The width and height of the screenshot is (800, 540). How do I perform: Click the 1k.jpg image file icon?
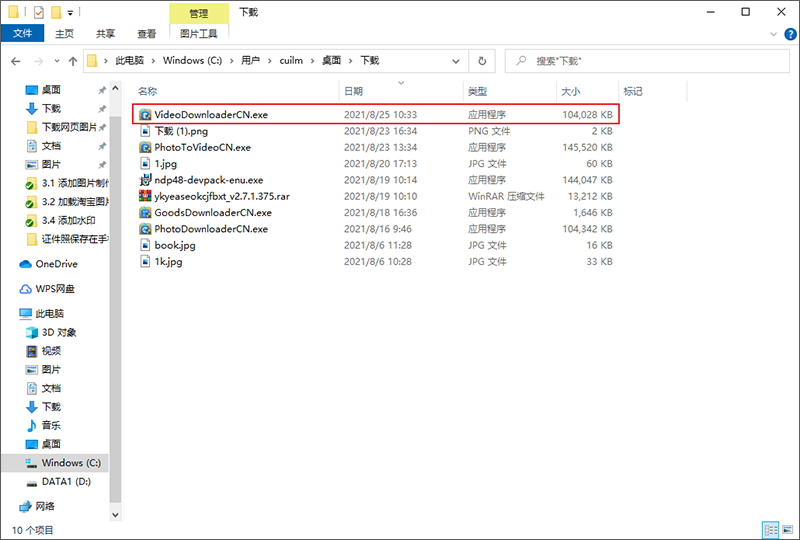click(145, 261)
